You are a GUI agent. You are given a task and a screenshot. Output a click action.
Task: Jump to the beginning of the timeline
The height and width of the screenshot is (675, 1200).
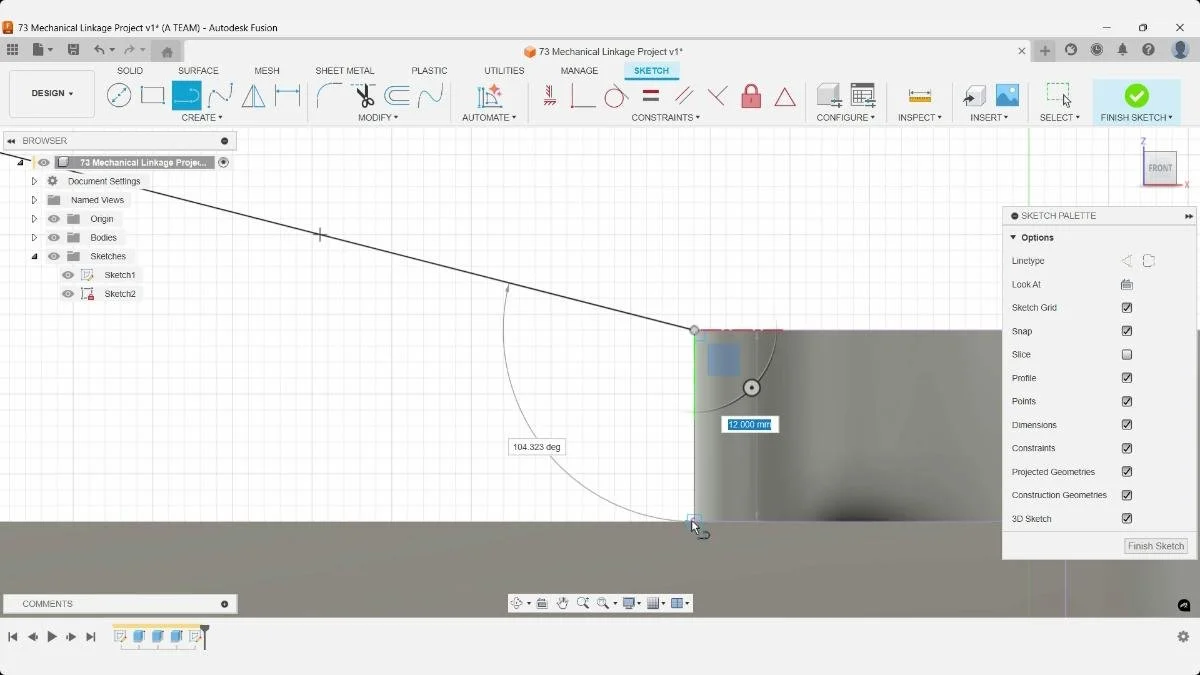(x=13, y=637)
